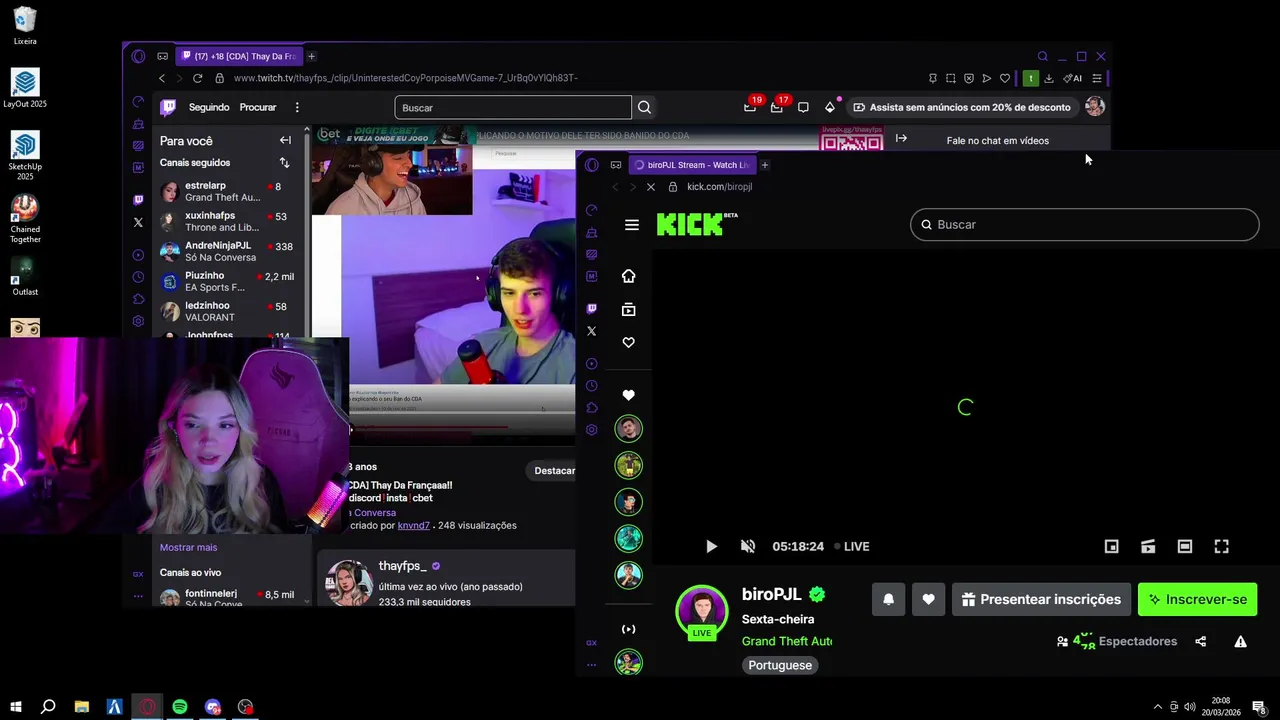This screenshot has width=1280, height=720.
Task: Open knvnd7 clip creator link
Action: point(414,525)
